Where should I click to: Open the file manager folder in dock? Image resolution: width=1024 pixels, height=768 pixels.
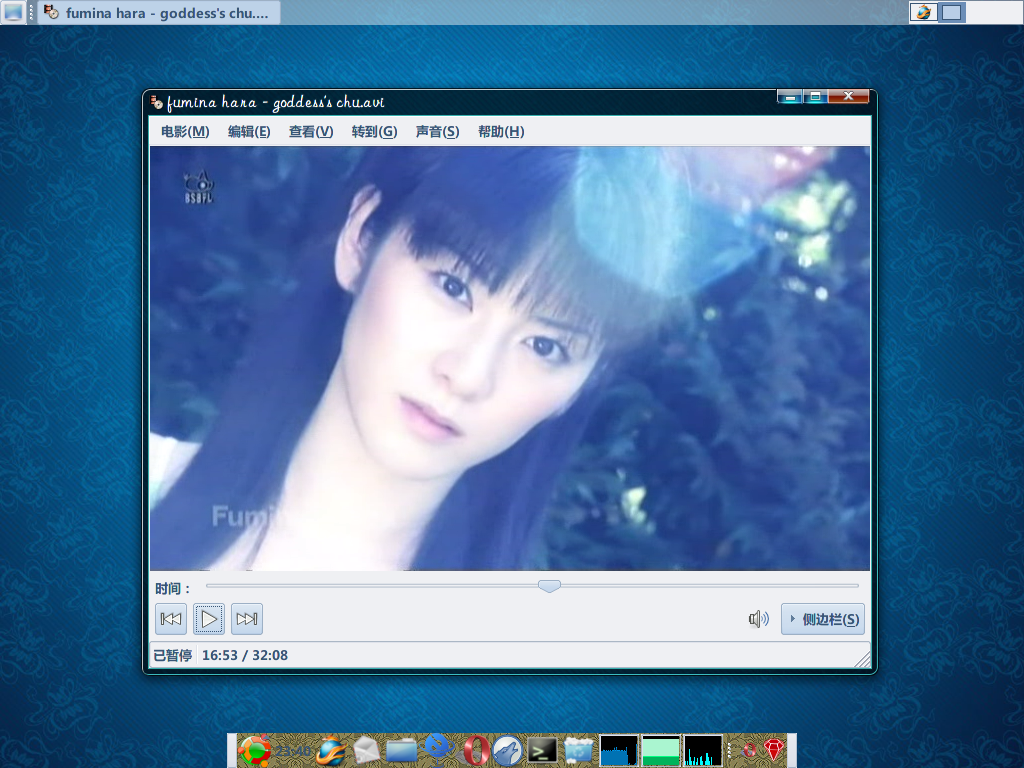pyautogui.click(x=402, y=750)
